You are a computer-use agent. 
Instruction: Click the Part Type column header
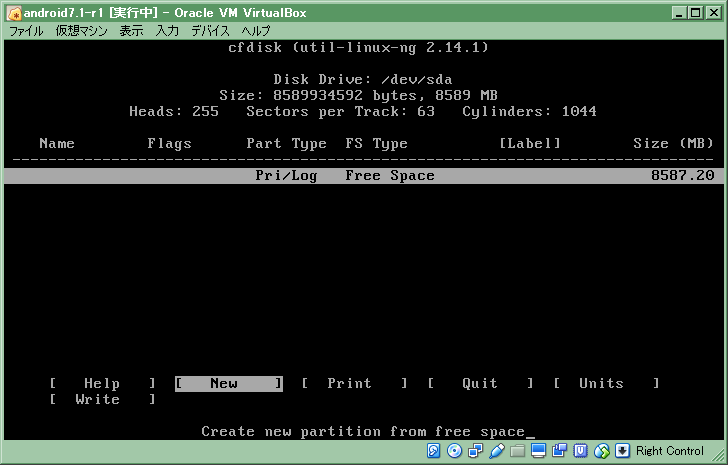[x=286, y=143]
